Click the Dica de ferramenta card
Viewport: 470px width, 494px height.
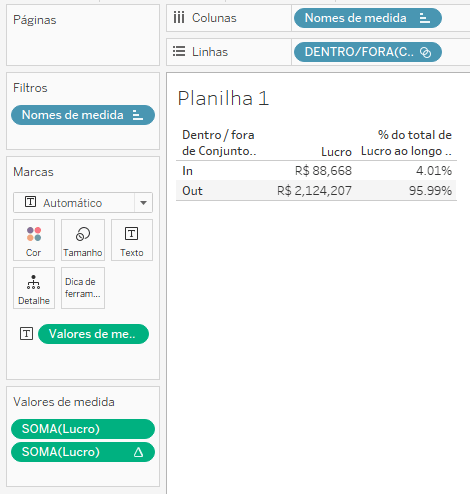(83, 288)
